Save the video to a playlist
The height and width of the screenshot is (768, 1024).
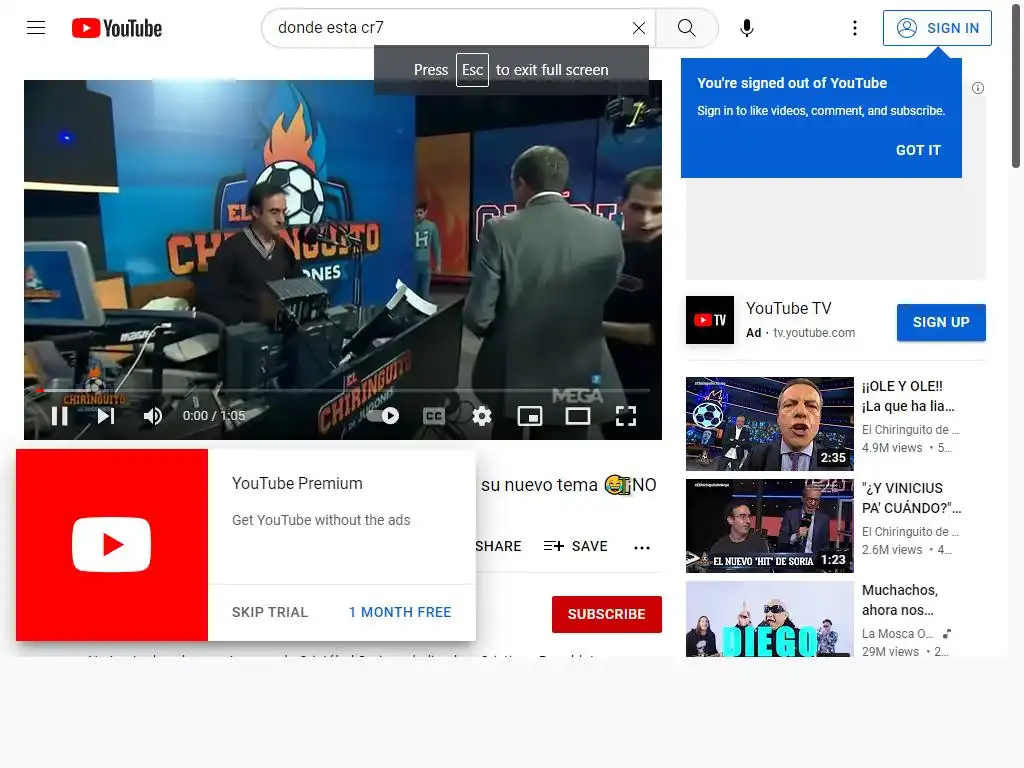(x=575, y=546)
